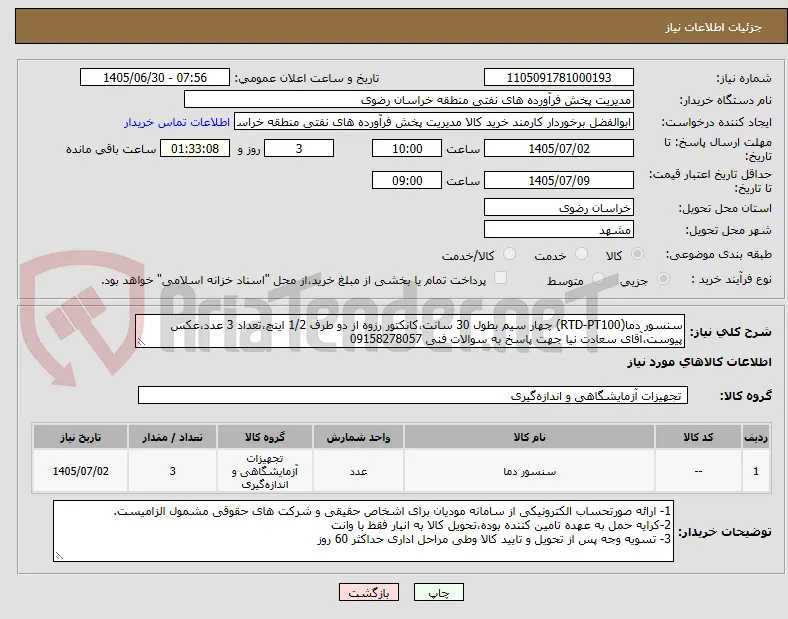Click the delivery province خراسان رضوی field
The width and height of the screenshot is (788, 619).
pyautogui.click(x=558, y=208)
